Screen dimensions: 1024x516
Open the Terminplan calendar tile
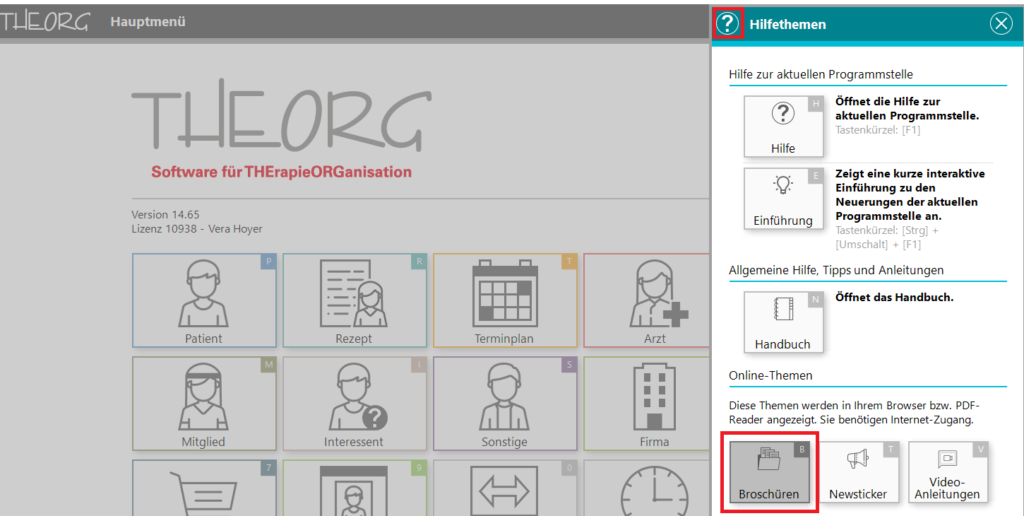click(x=505, y=300)
